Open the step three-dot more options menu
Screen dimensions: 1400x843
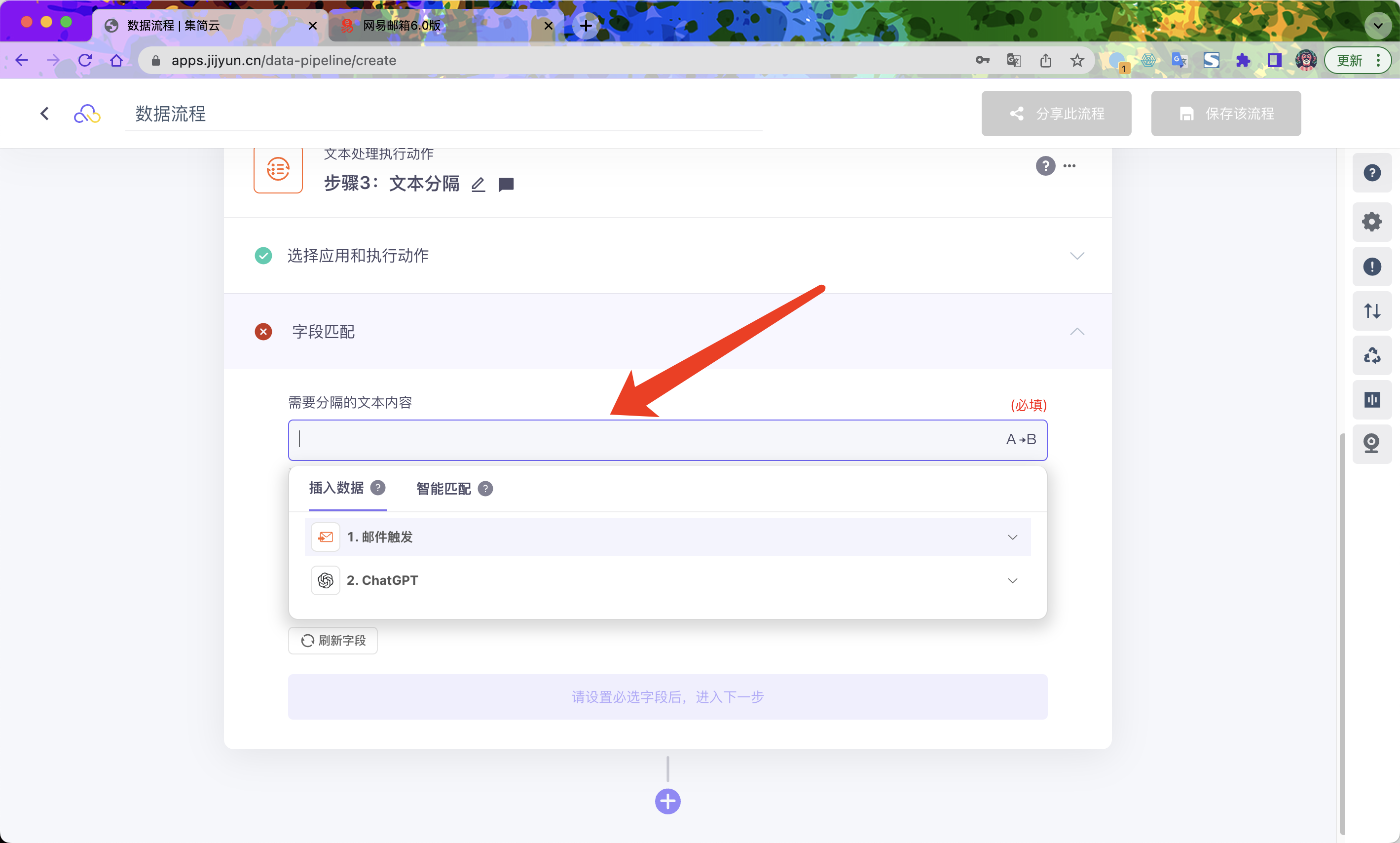[1069, 166]
